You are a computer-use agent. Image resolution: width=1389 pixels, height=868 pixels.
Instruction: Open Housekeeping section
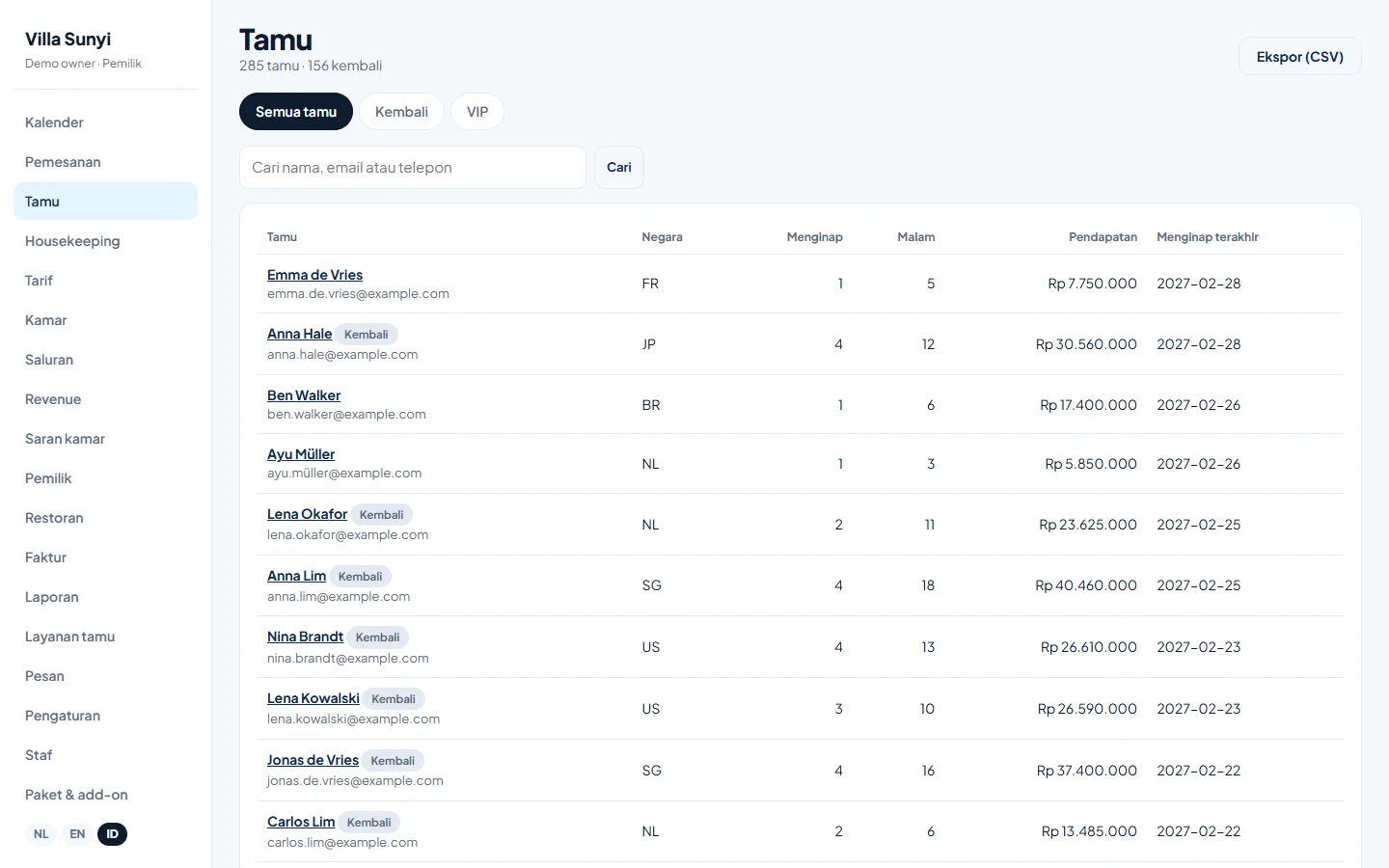coord(105,241)
